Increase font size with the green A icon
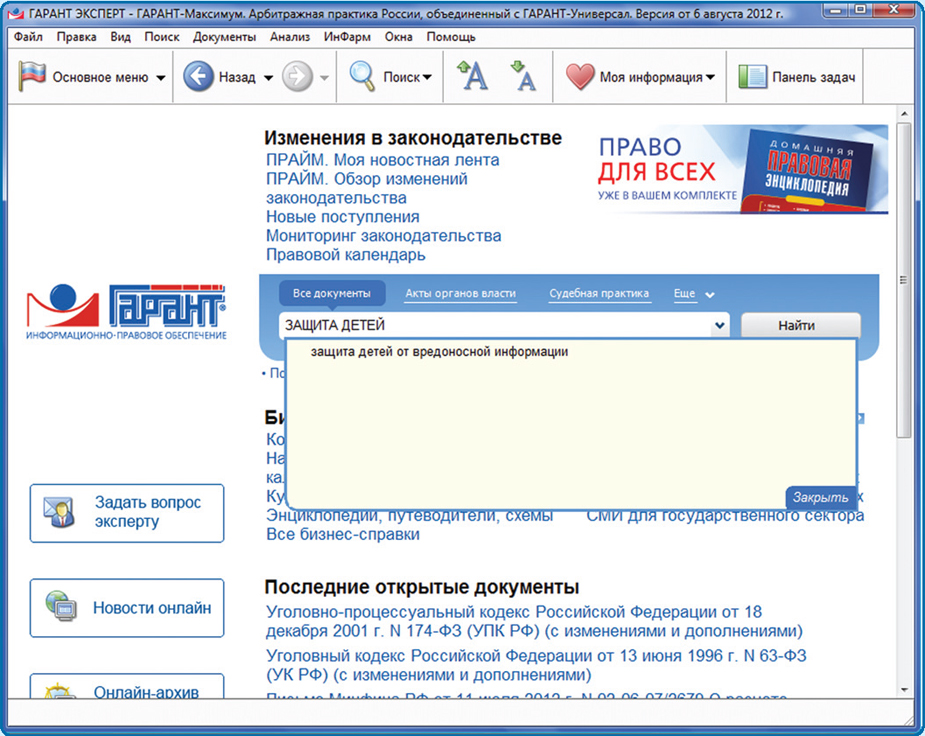The image size is (925, 736). click(470, 76)
